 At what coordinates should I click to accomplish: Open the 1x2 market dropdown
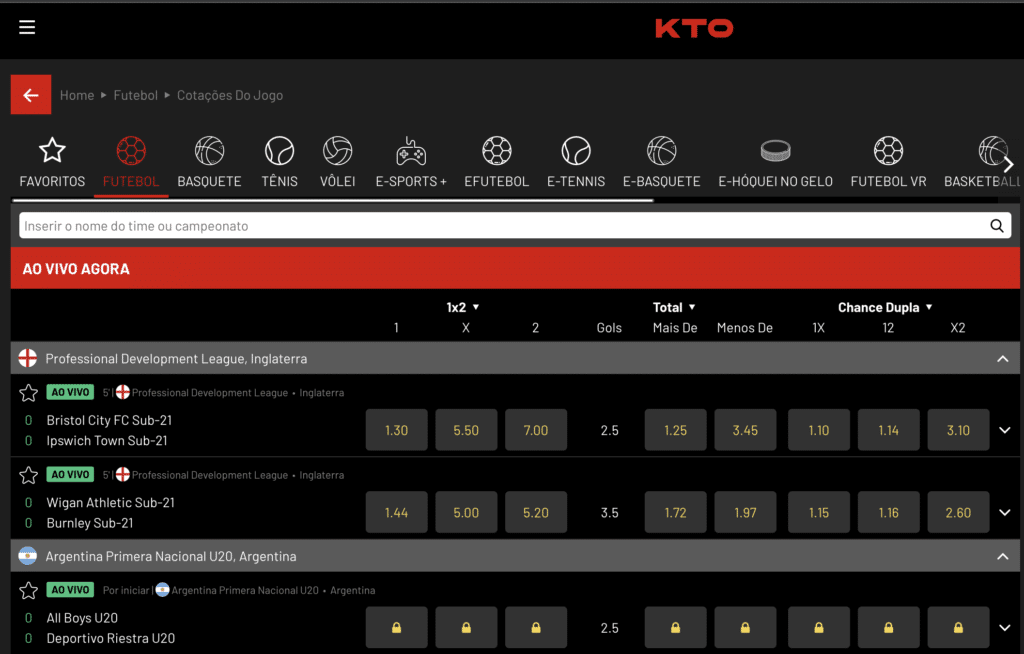pos(463,307)
